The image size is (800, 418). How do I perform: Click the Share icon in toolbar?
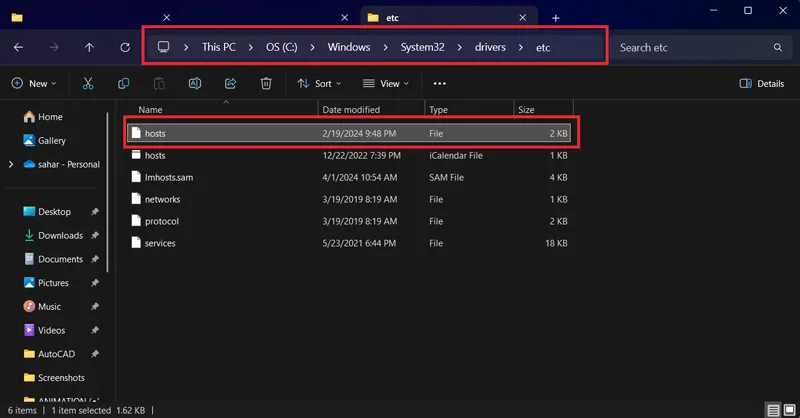(231, 84)
